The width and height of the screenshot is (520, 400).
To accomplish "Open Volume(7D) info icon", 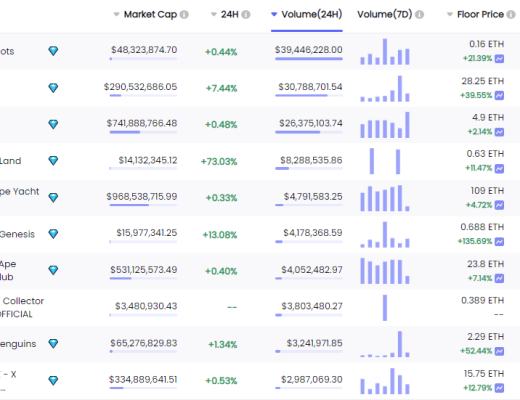I will click(419, 15).
